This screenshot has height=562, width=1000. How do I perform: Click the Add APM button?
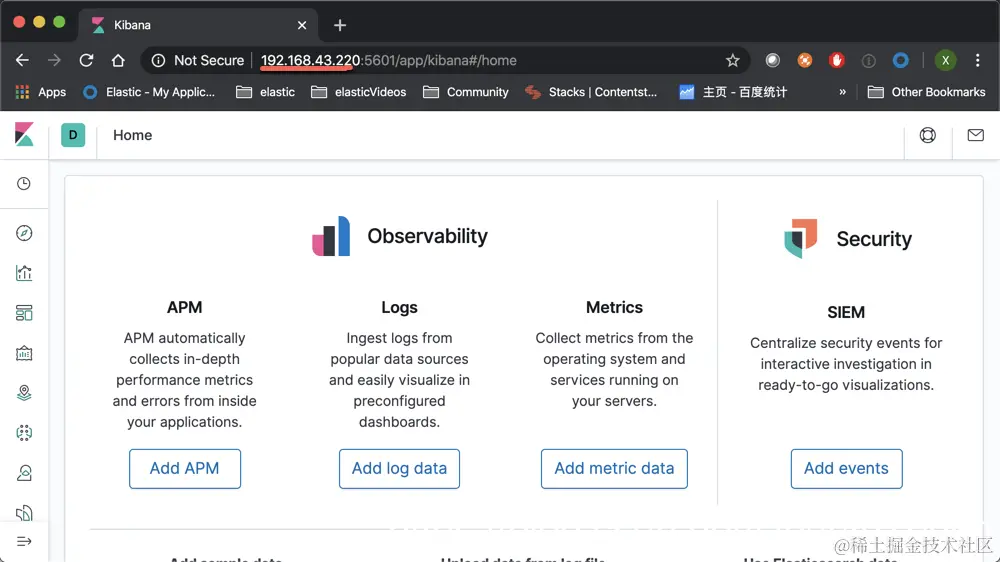[185, 469]
